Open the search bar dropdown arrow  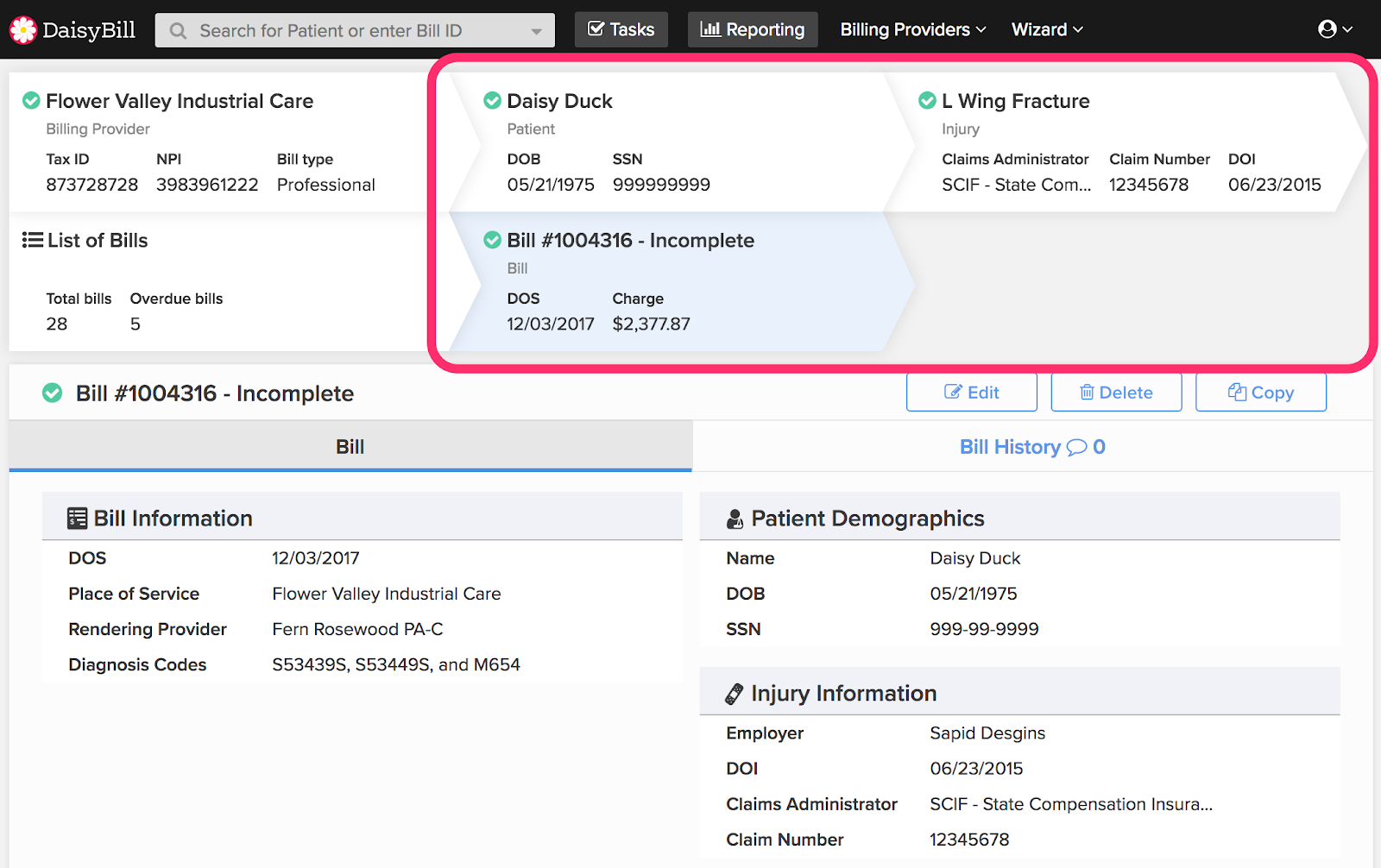point(537,31)
